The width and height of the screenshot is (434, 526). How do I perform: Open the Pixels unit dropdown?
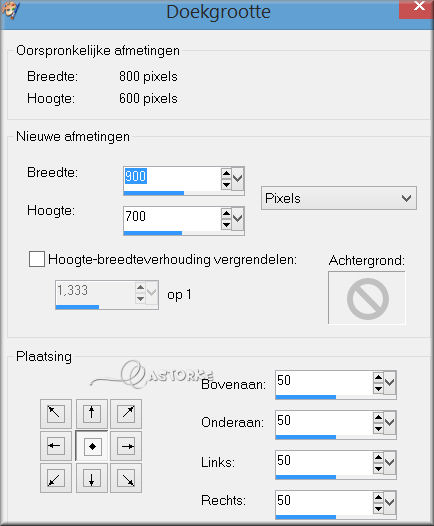coord(339,198)
